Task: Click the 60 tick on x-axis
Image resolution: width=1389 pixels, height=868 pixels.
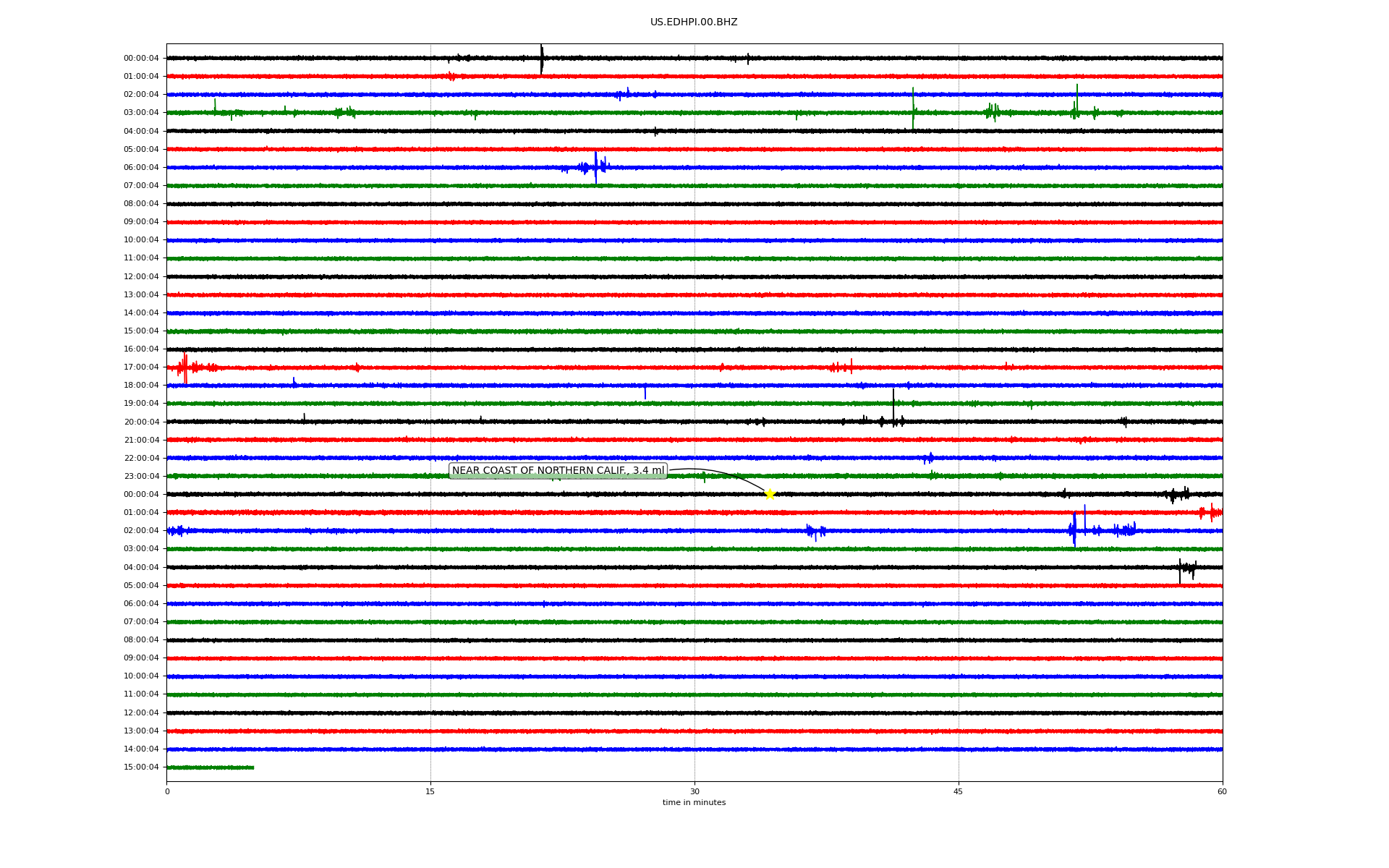Action: click(1222, 791)
